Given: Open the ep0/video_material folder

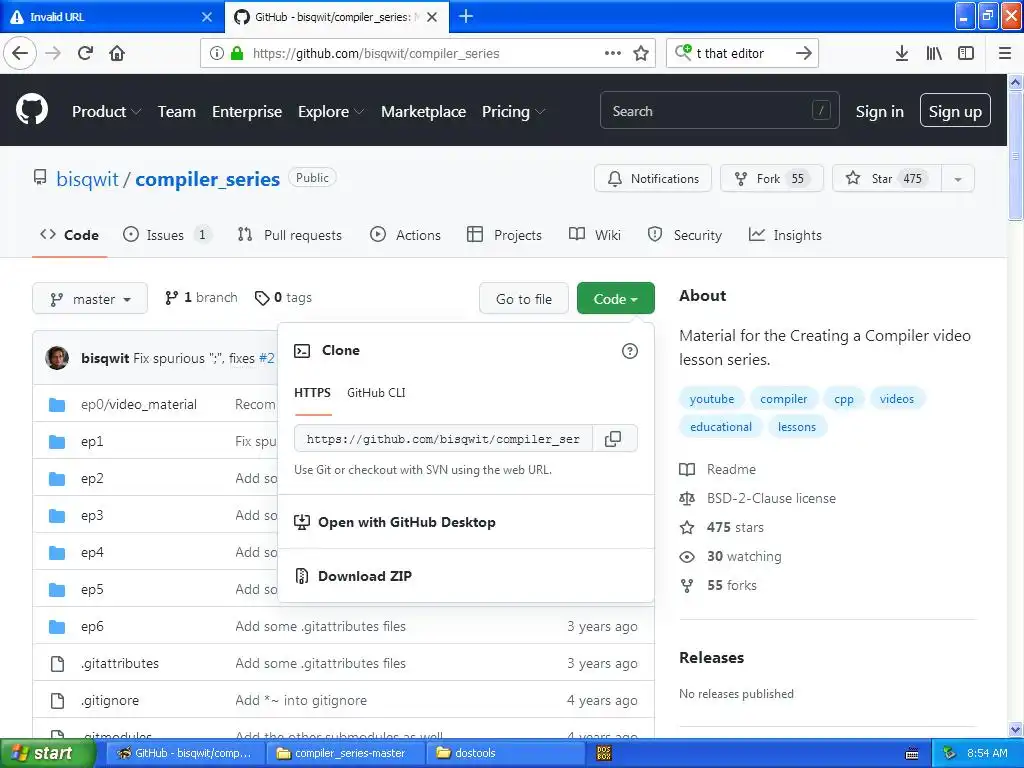Looking at the screenshot, I should click(x=138, y=404).
